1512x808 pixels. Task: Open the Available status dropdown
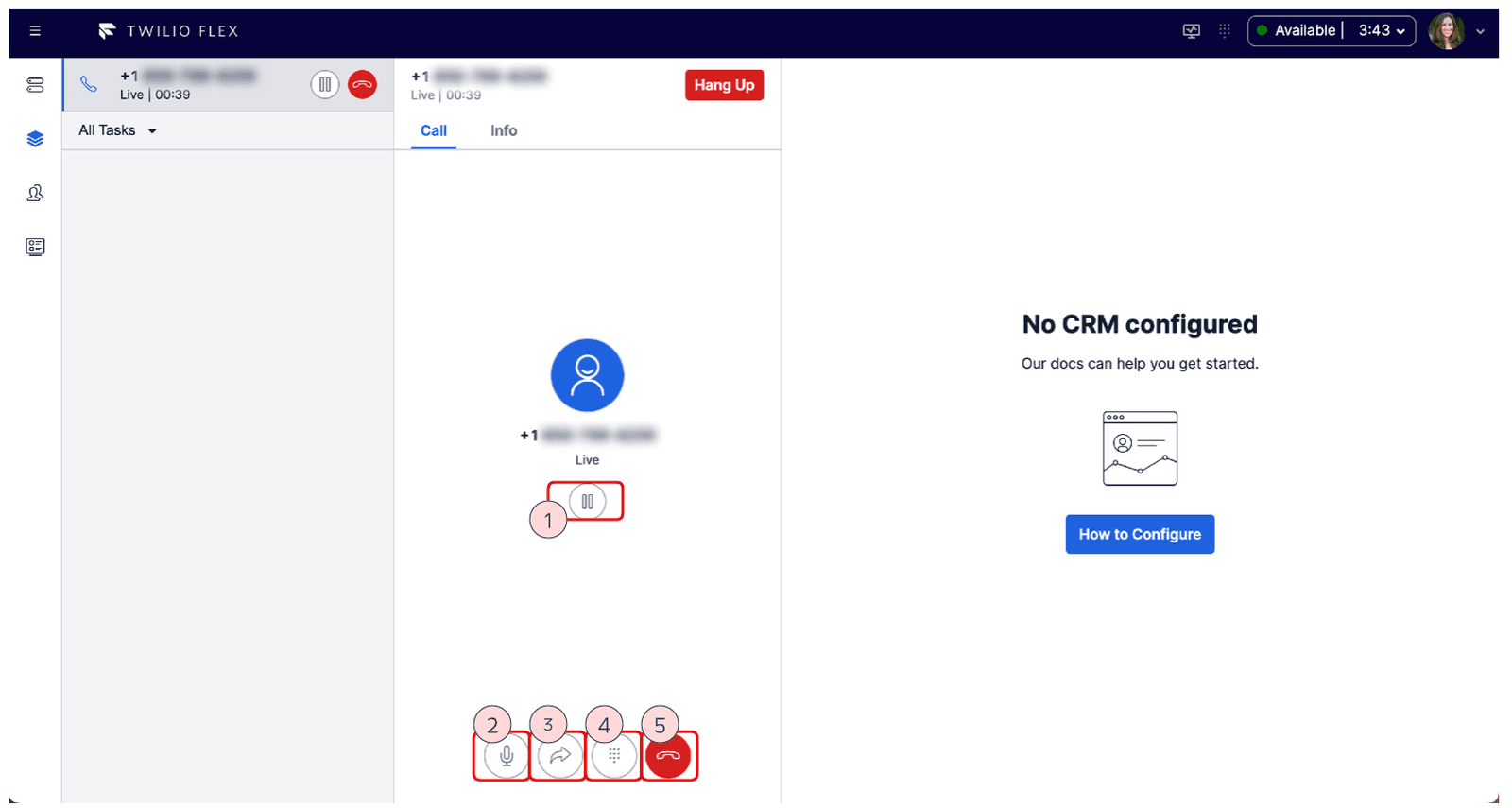point(1331,31)
